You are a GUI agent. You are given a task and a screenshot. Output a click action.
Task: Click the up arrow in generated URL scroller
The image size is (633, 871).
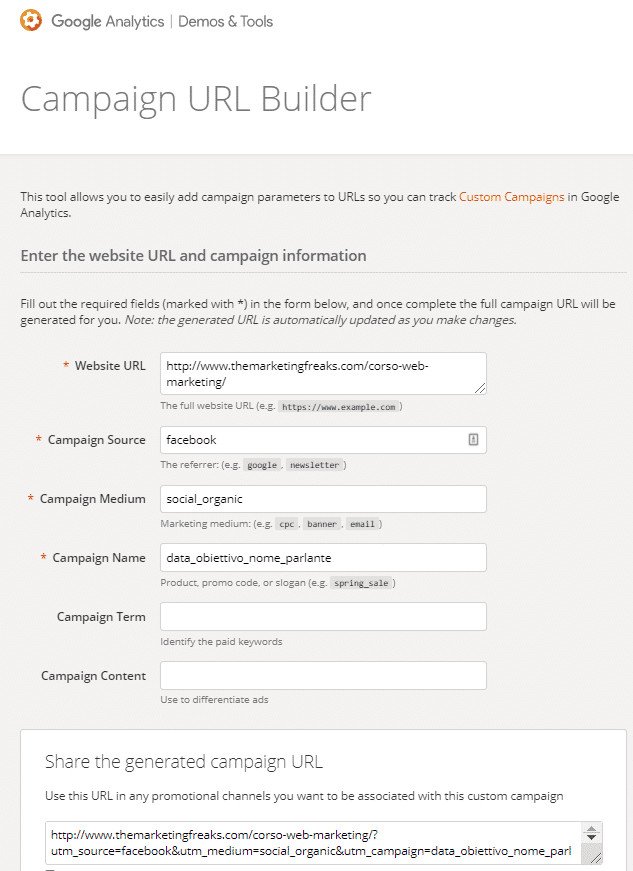(x=591, y=829)
